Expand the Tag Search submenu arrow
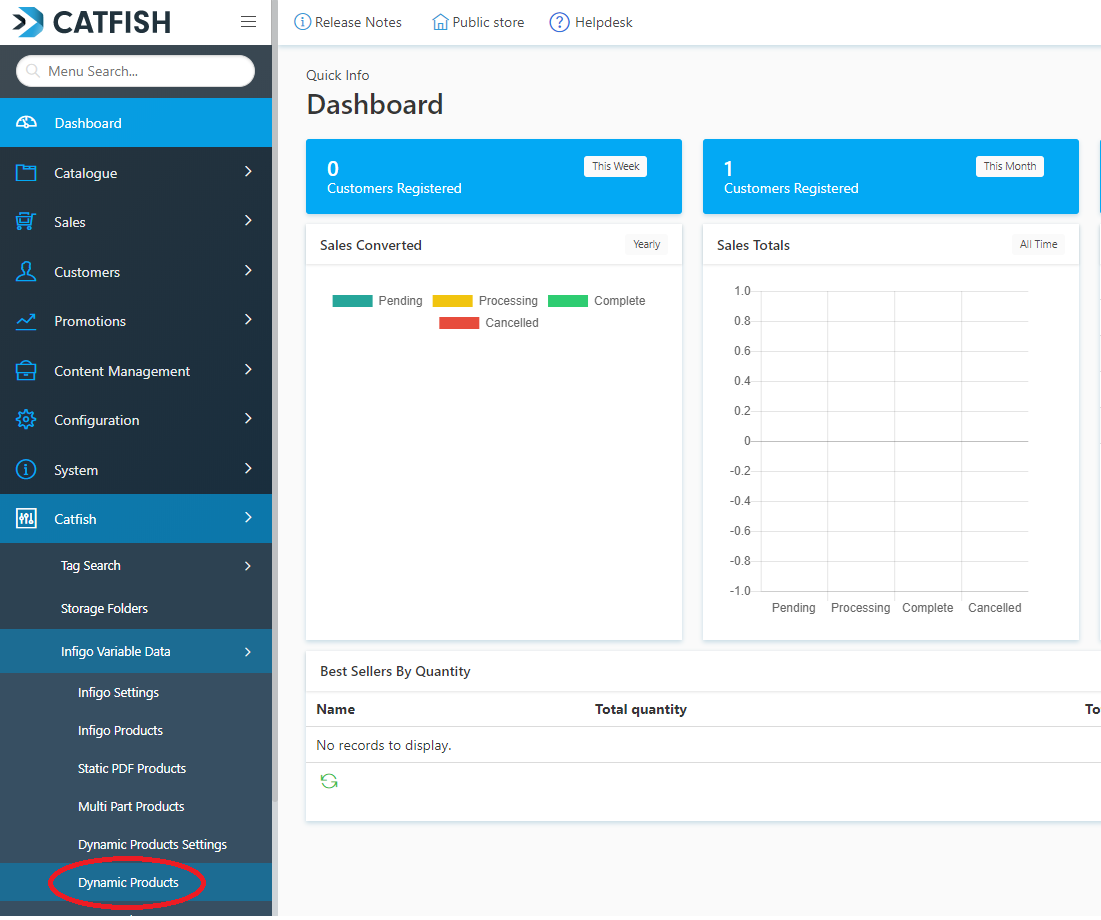 click(248, 566)
